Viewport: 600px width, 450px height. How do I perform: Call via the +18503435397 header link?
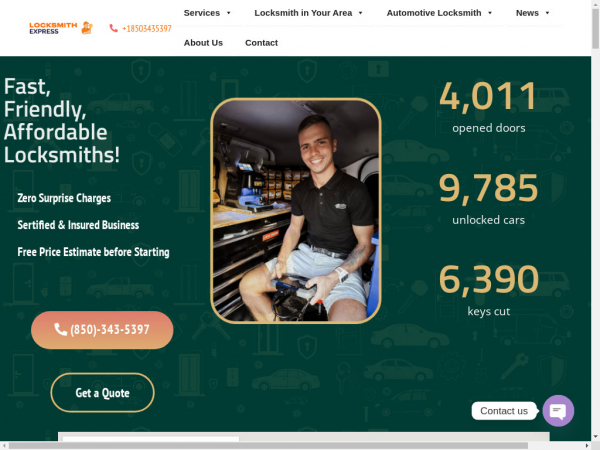tap(146, 28)
